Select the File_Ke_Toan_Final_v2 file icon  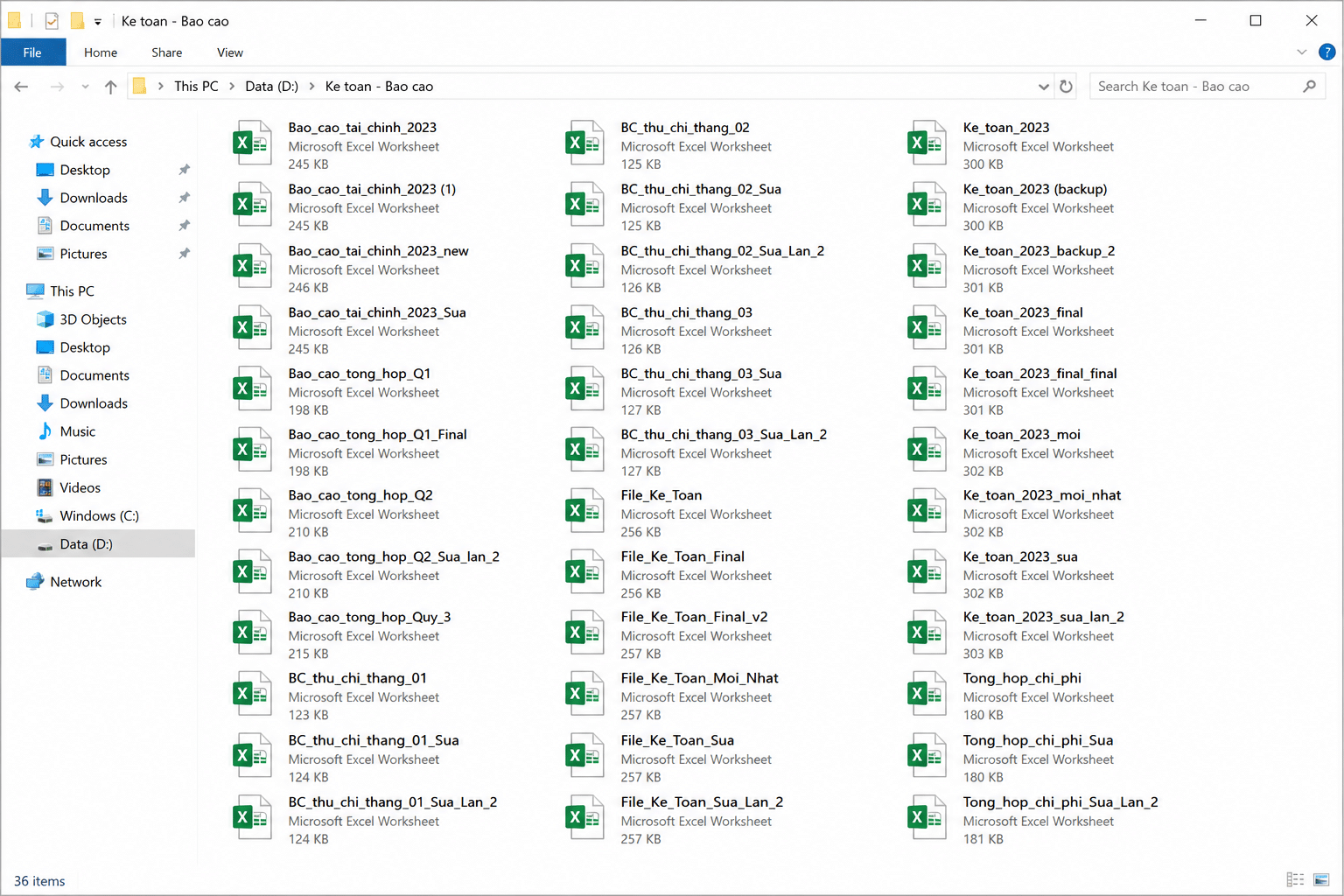pyautogui.click(x=584, y=633)
